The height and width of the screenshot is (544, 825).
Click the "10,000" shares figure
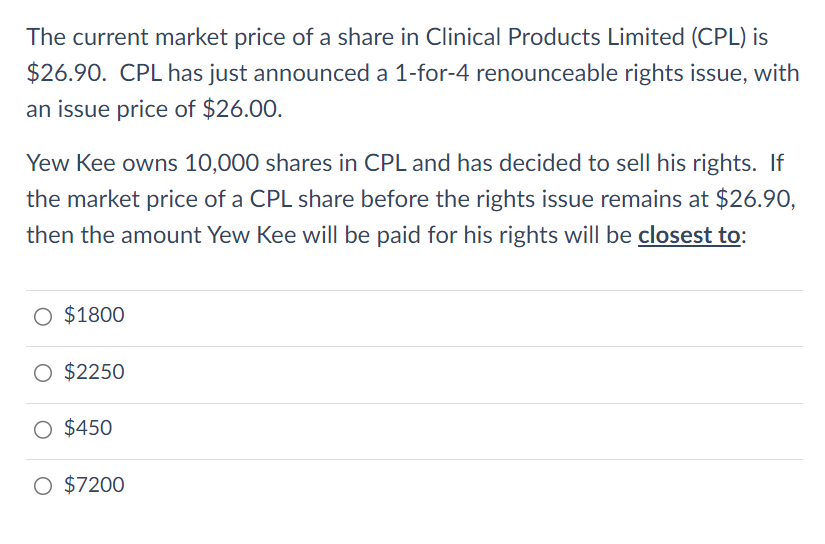point(222,163)
